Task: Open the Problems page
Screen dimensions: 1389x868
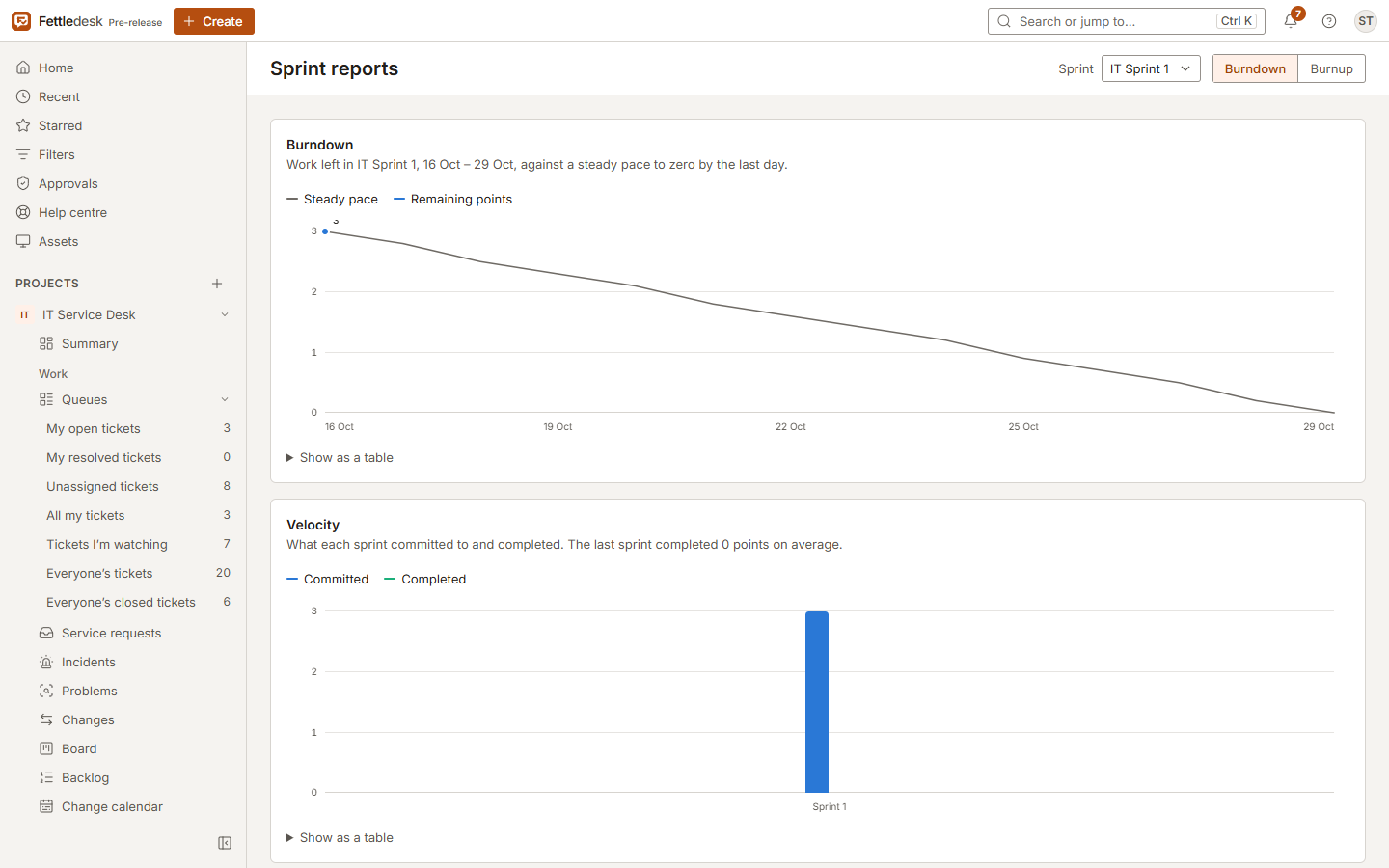Action: [x=134, y=691]
